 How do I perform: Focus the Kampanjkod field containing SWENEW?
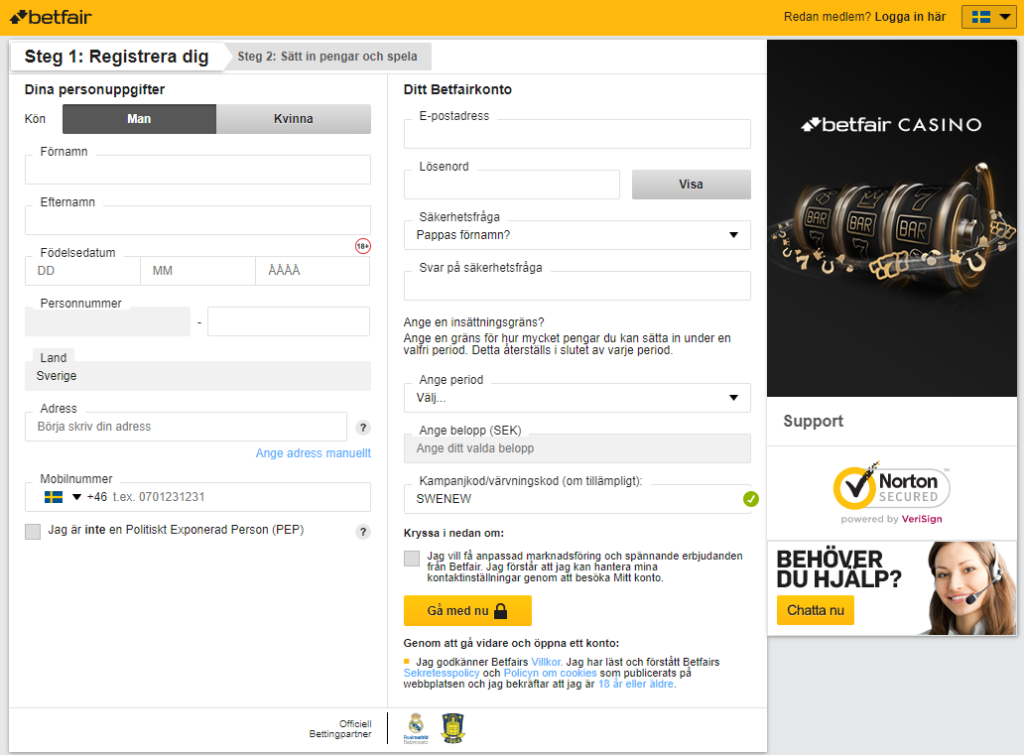click(577, 499)
